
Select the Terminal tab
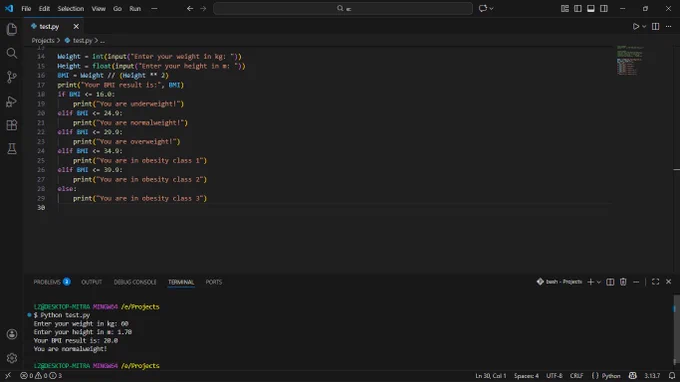(181, 282)
